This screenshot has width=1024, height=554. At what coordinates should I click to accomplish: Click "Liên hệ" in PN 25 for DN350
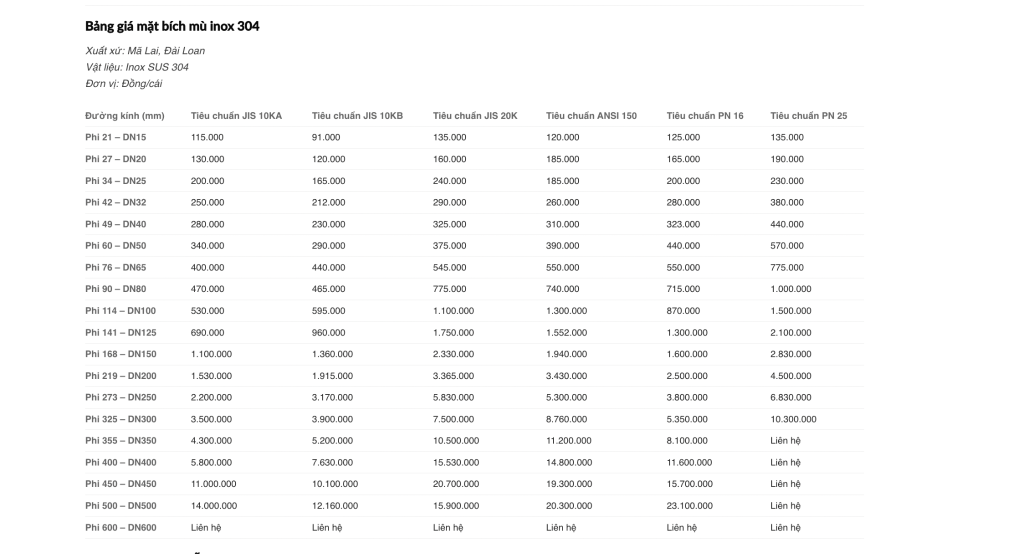coord(785,441)
